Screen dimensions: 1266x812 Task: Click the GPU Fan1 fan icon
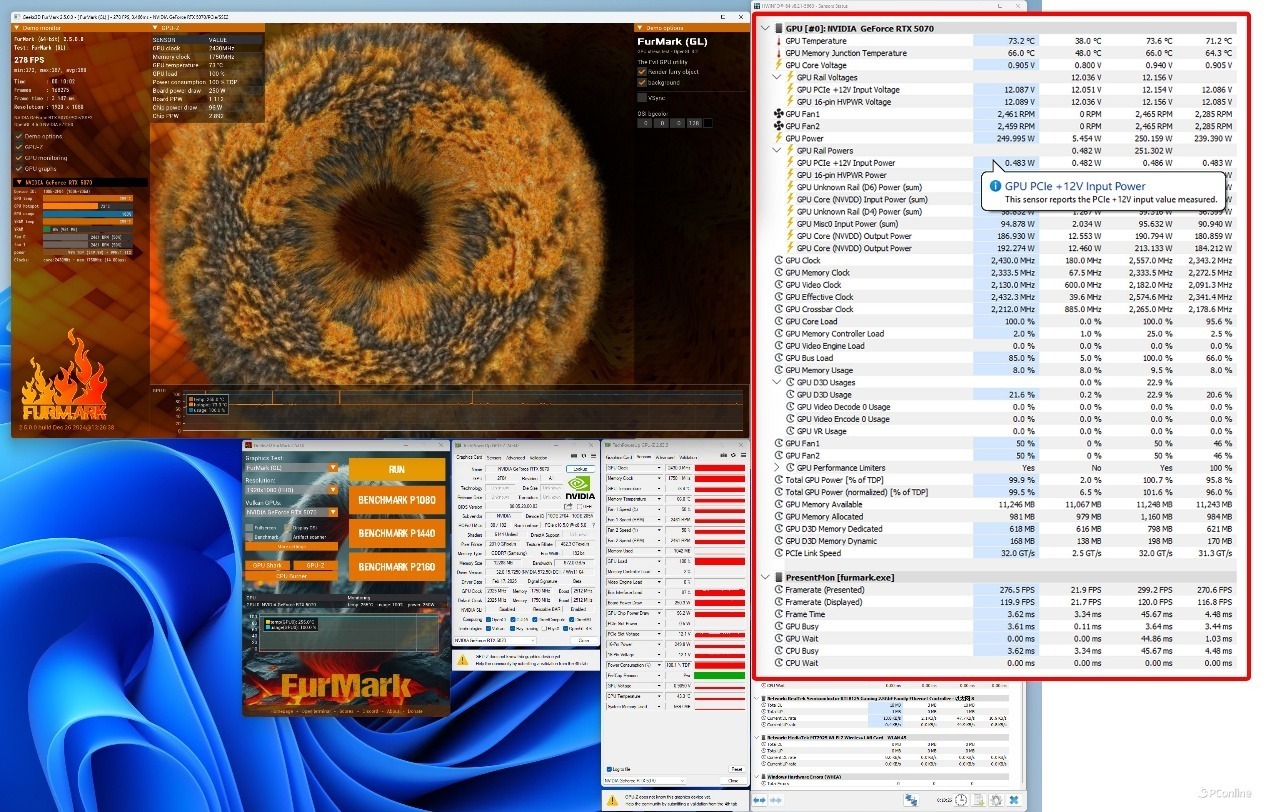[x=779, y=114]
